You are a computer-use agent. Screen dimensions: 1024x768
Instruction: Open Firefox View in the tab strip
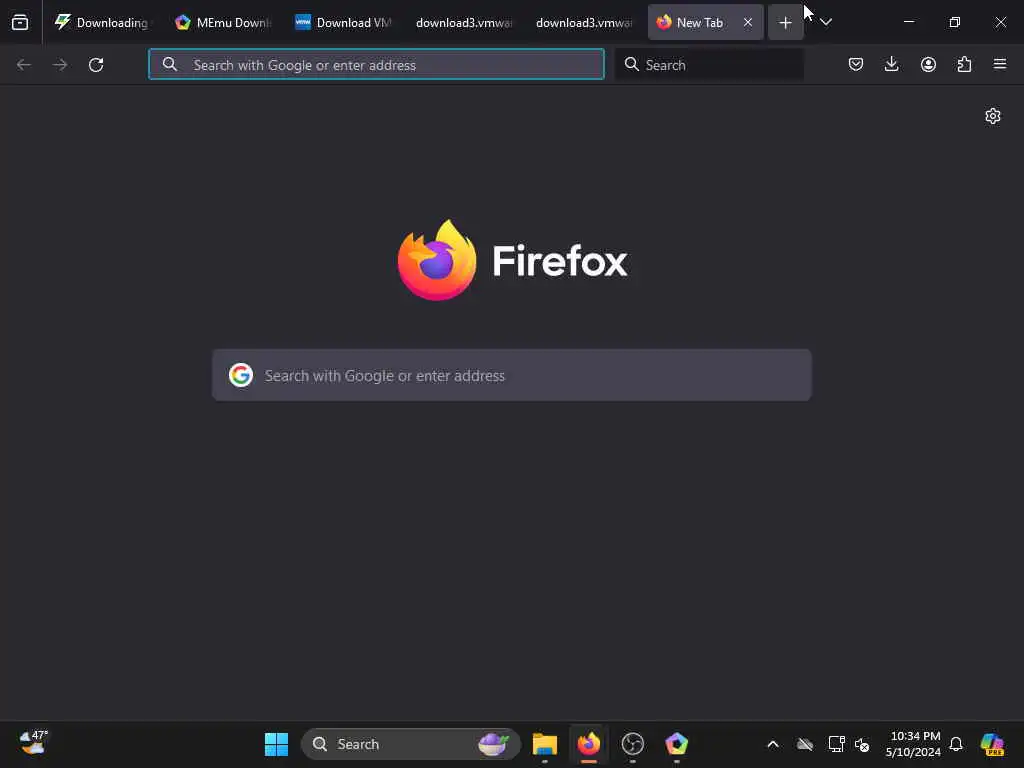(x=20, y=22)
